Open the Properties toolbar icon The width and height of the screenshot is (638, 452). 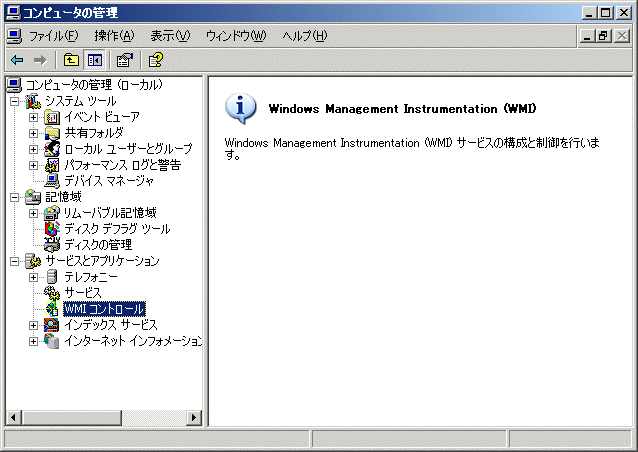125,60
